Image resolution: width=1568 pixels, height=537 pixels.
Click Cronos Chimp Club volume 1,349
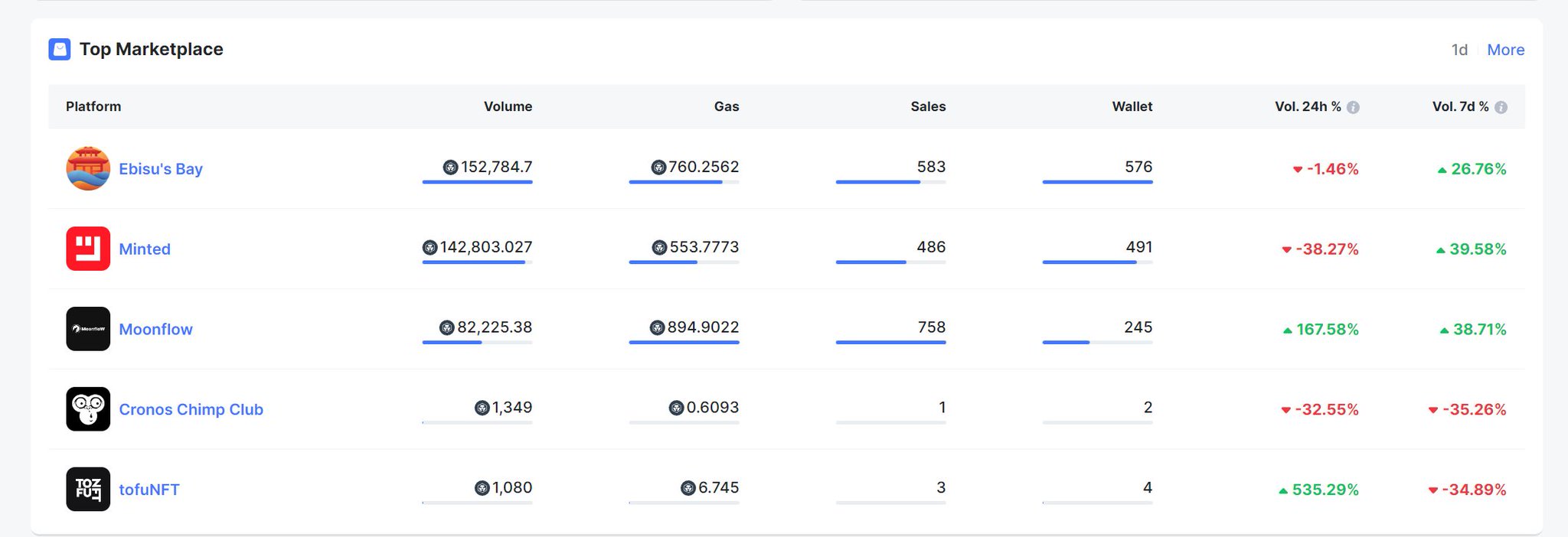point(511,408)
